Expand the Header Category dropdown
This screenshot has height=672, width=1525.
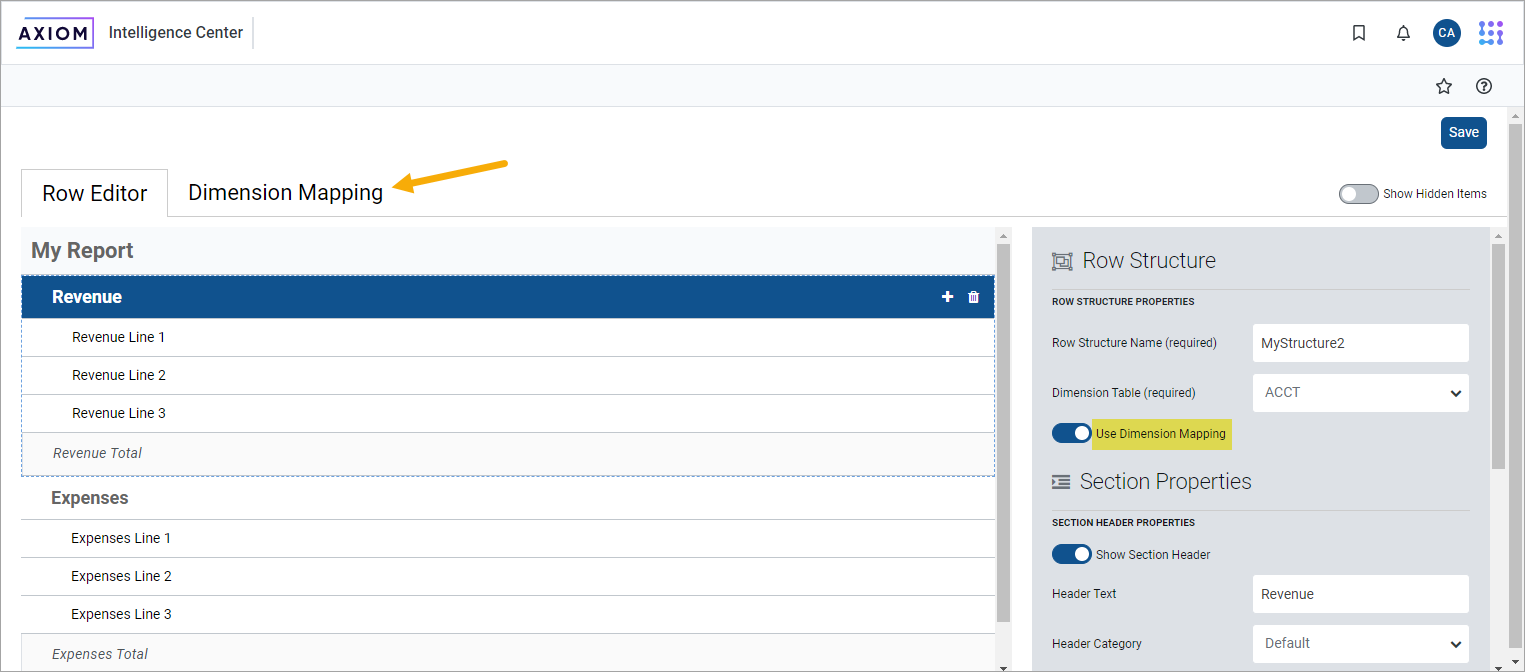[1360, 644]
